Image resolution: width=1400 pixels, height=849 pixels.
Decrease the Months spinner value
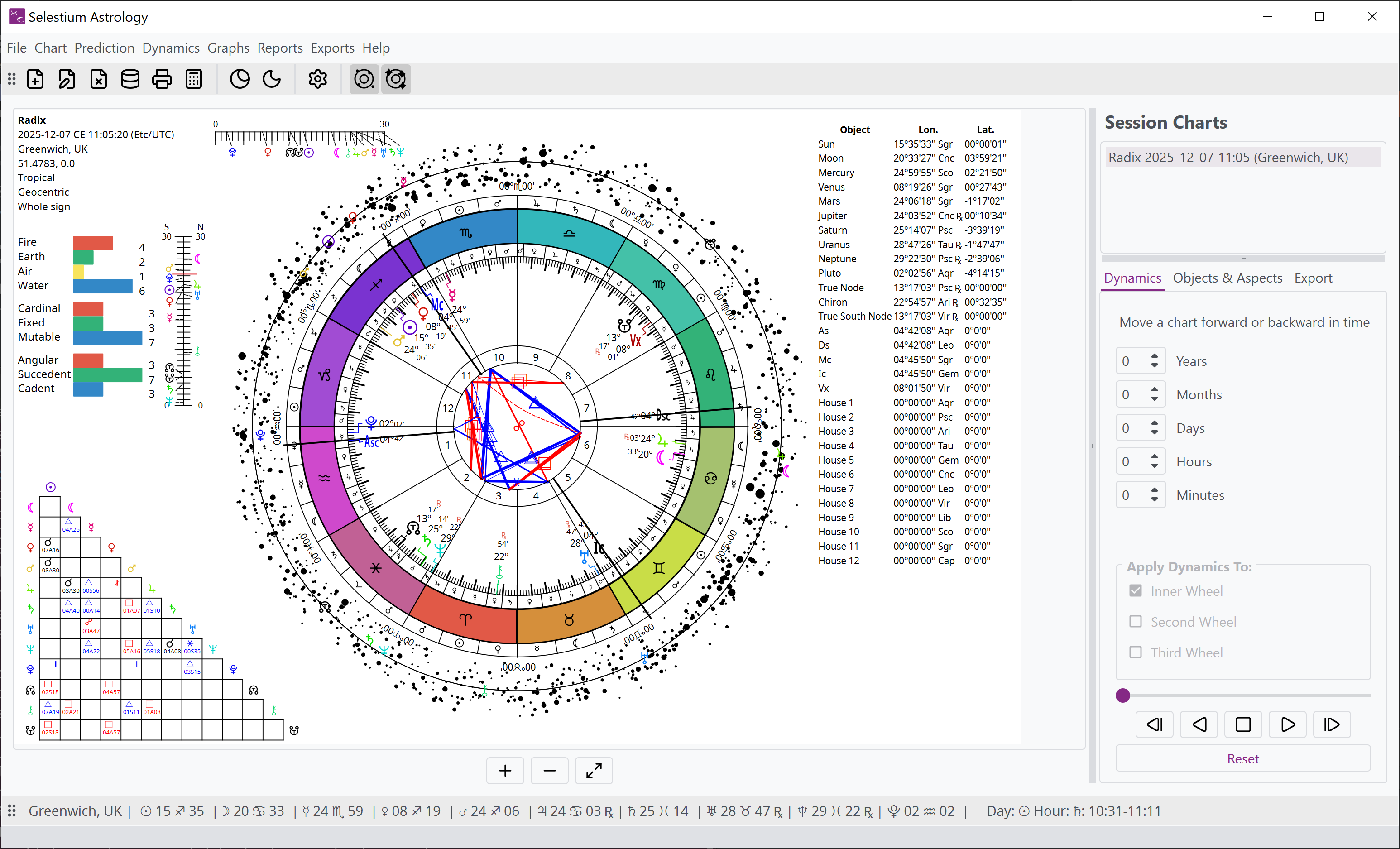click(x=1154, y=399)
